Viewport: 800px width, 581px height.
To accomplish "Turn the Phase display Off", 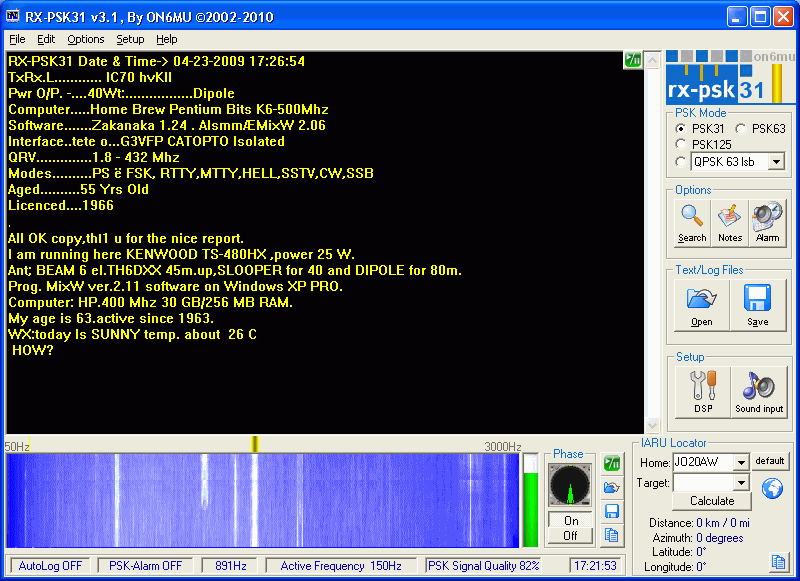I will [570, 535].
